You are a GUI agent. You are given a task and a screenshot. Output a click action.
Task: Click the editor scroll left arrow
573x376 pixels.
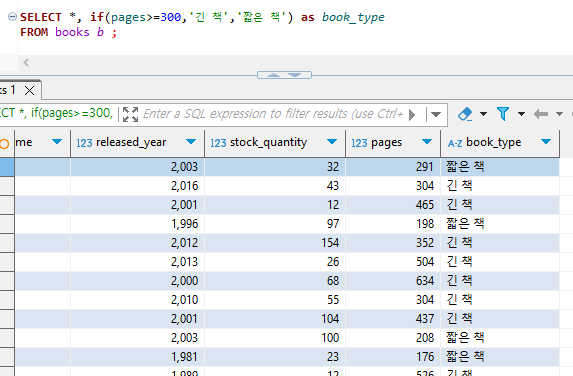pos(26,62)
